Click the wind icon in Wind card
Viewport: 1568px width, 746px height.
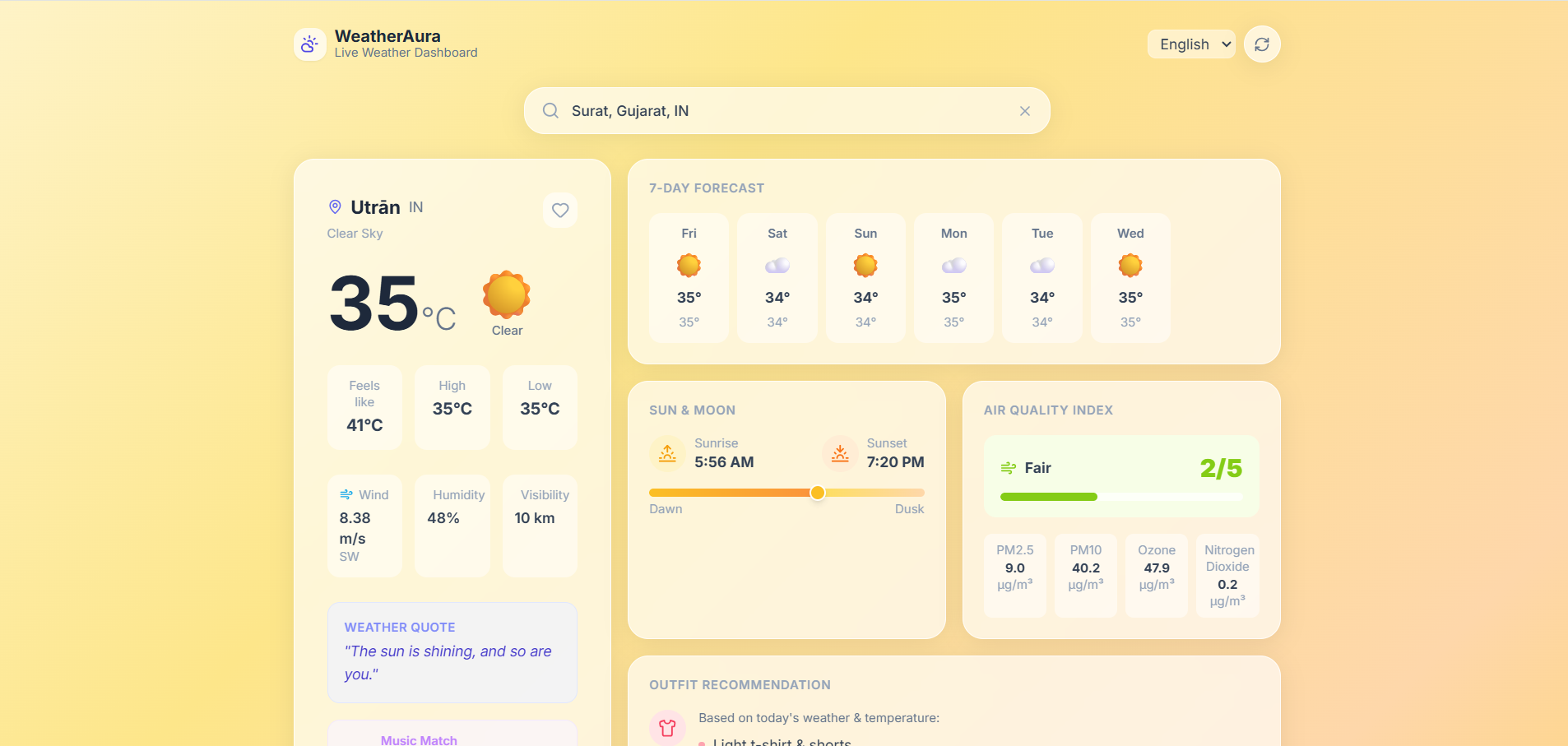click(x=346, y=494)
